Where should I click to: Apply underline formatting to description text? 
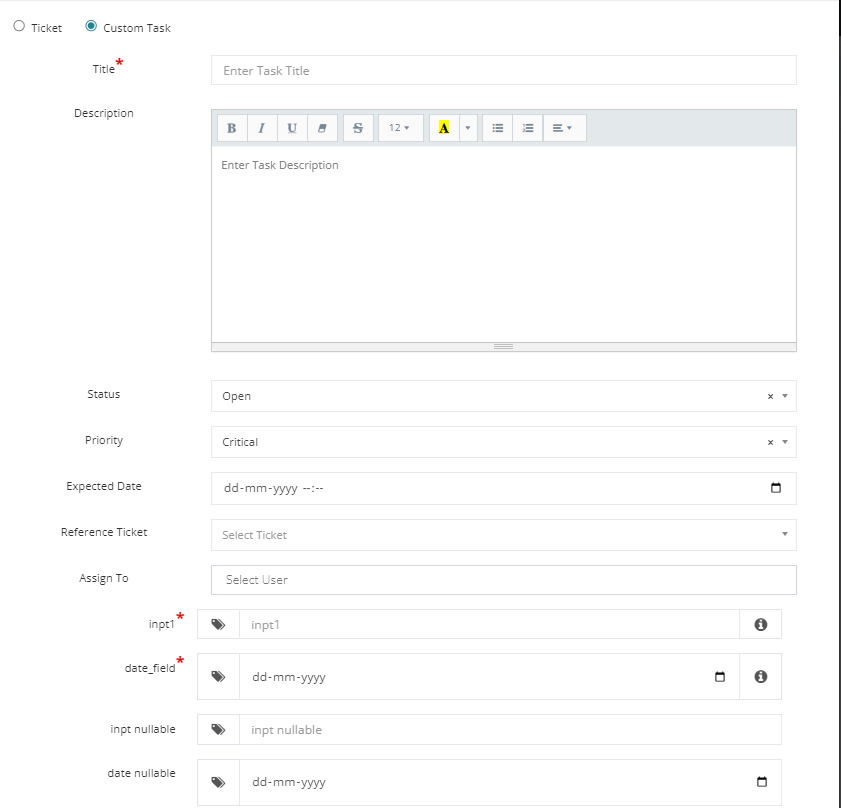pyautogui.click(x=291, y=127)
